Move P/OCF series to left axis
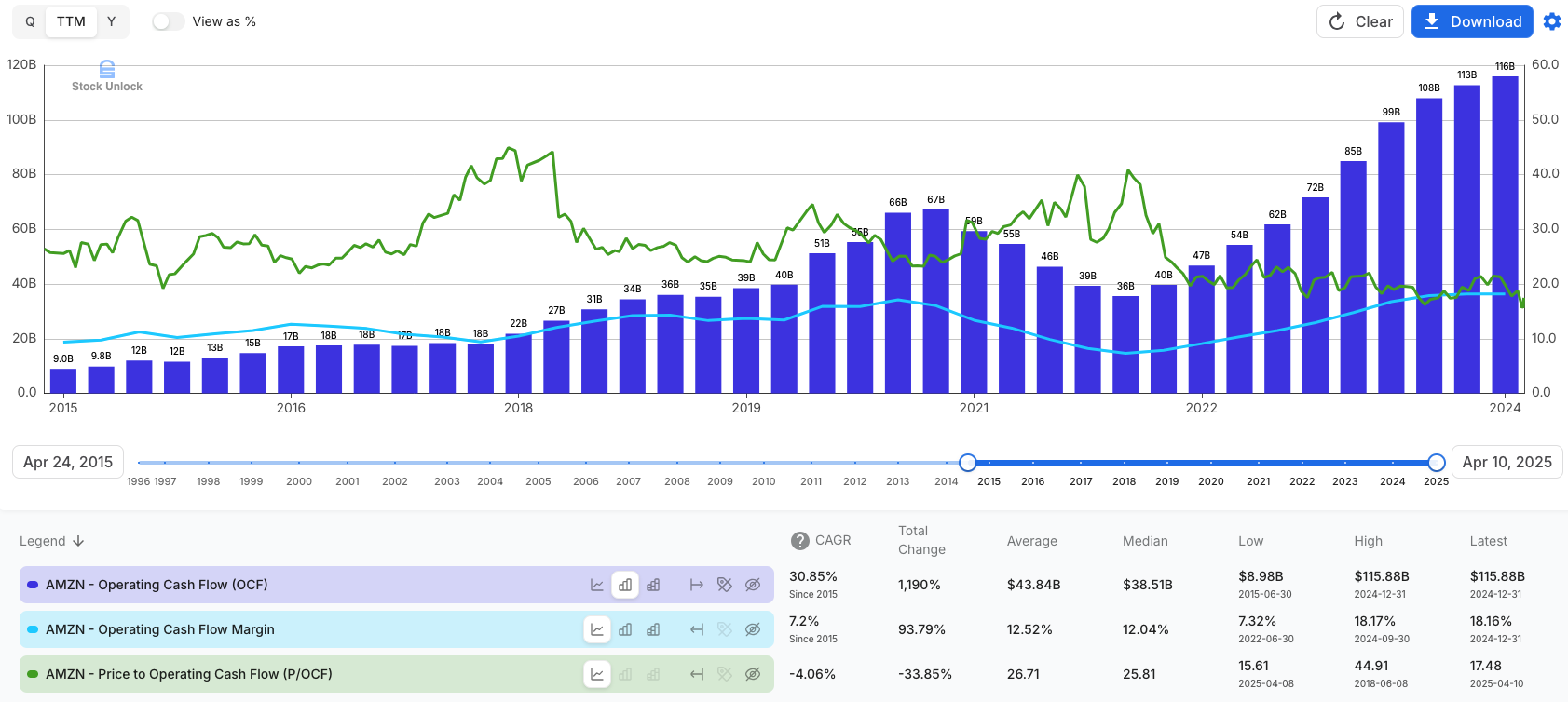This screenshot has width=1568, height=702. click(697, 674)
